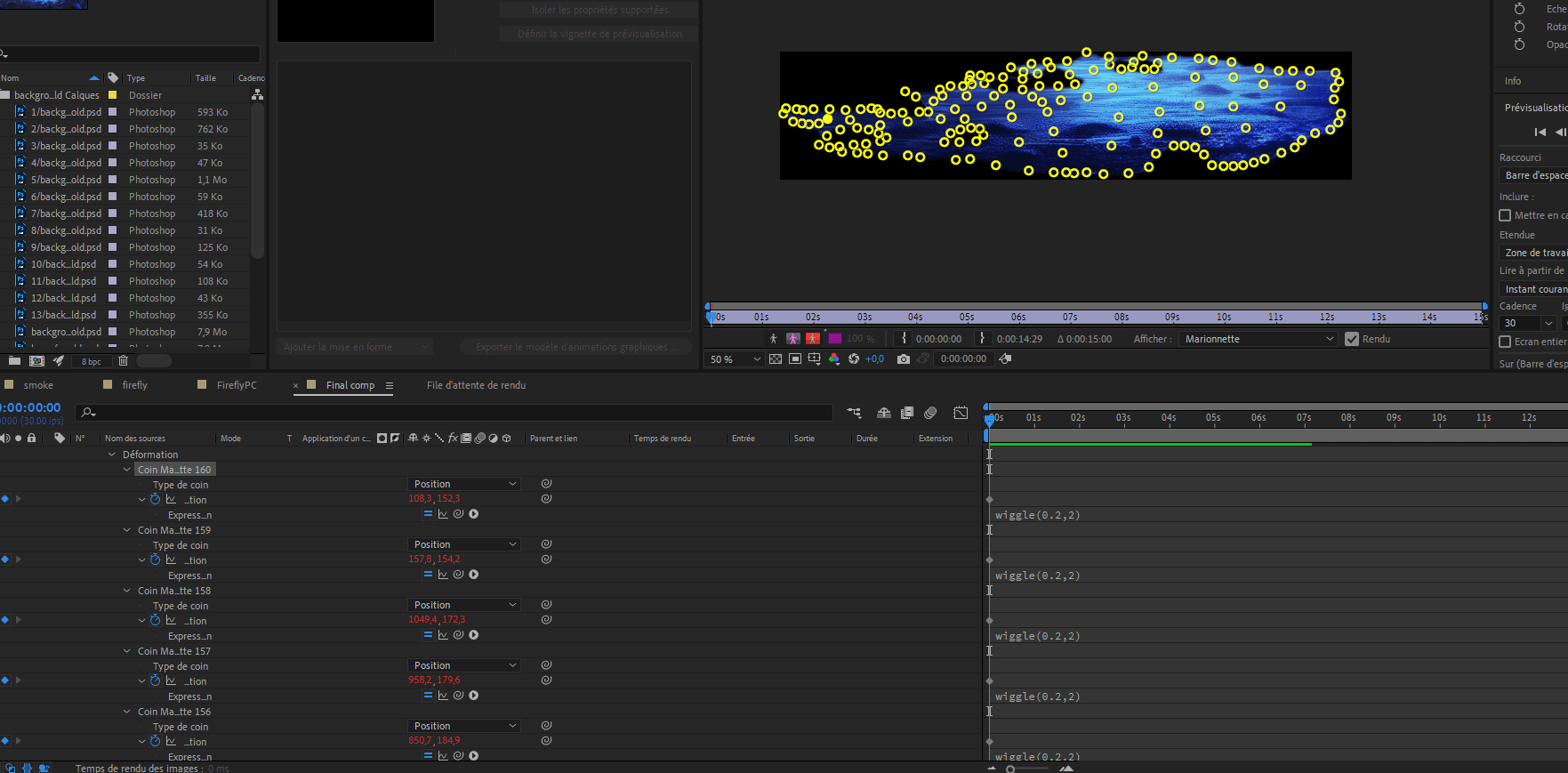Take a snapshot with the camera icon
Image resolution: width=1568 pixels, height=773 pixels.
point(904,358)
